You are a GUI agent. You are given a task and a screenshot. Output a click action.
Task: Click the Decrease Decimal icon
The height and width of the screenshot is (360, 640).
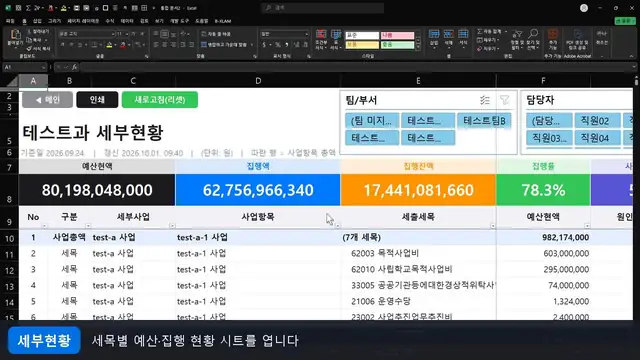pos(305,44)
